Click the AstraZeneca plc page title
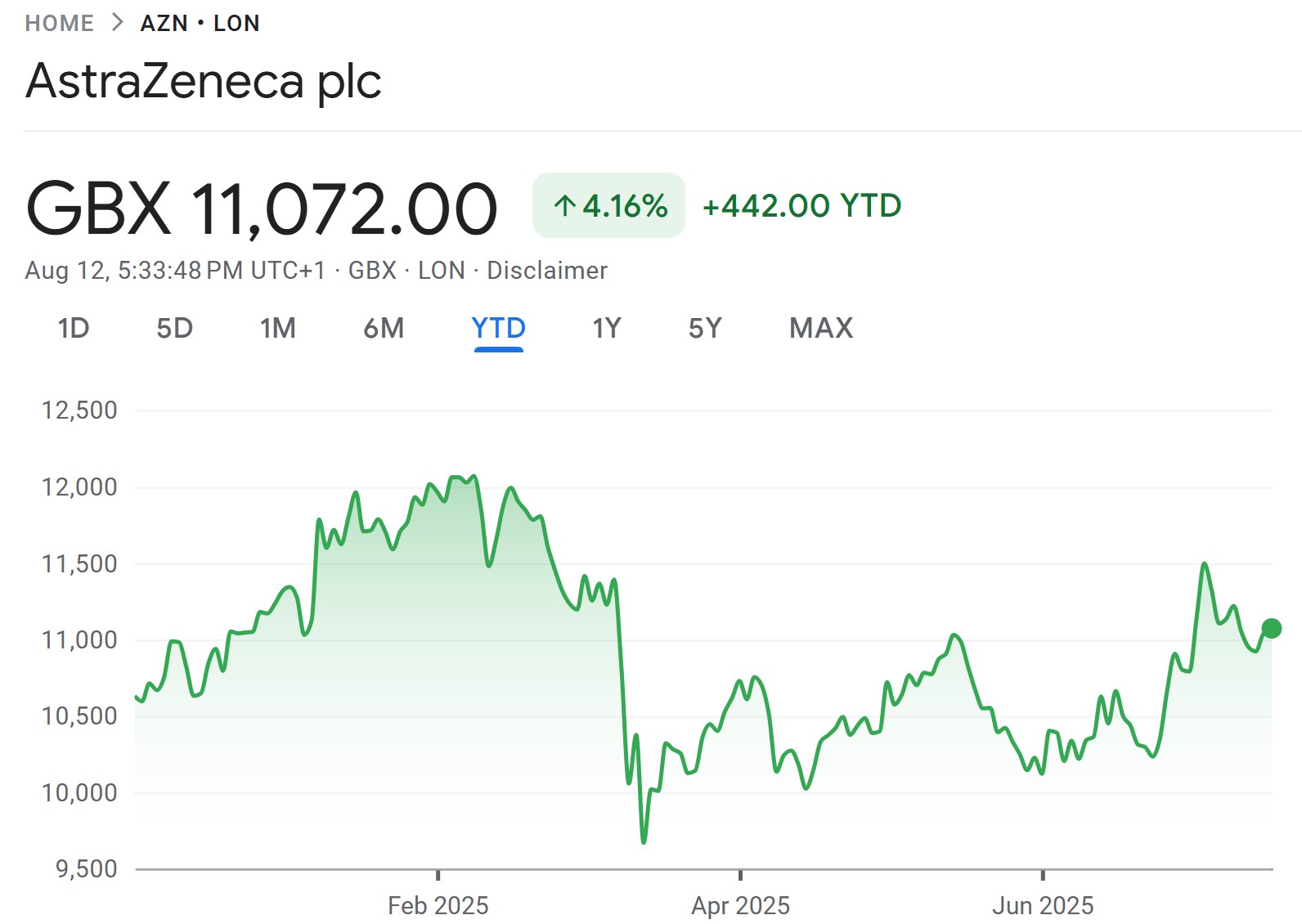 point(203,80)
